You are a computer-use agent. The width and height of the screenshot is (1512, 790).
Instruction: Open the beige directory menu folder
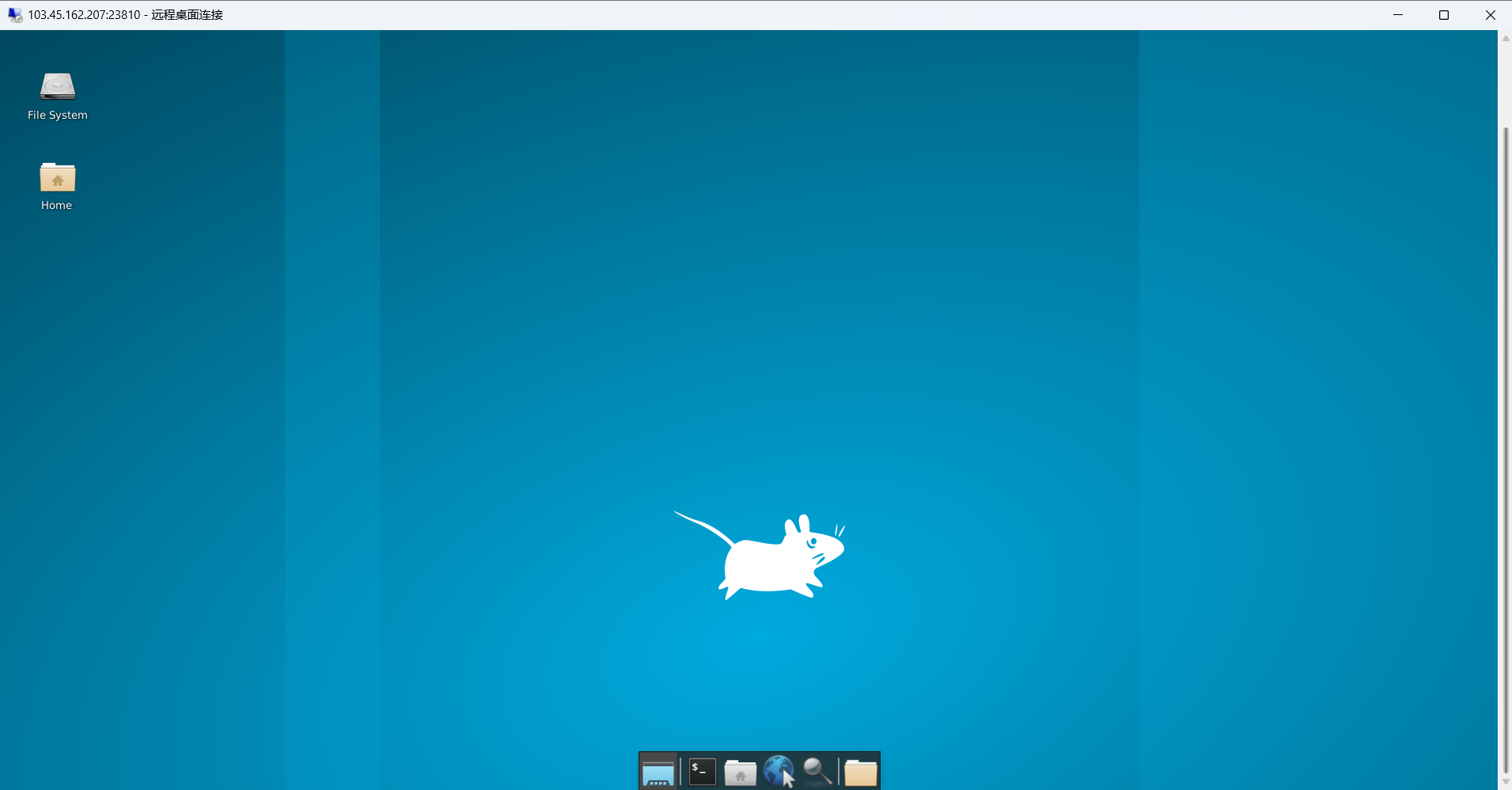coord(860,772)
